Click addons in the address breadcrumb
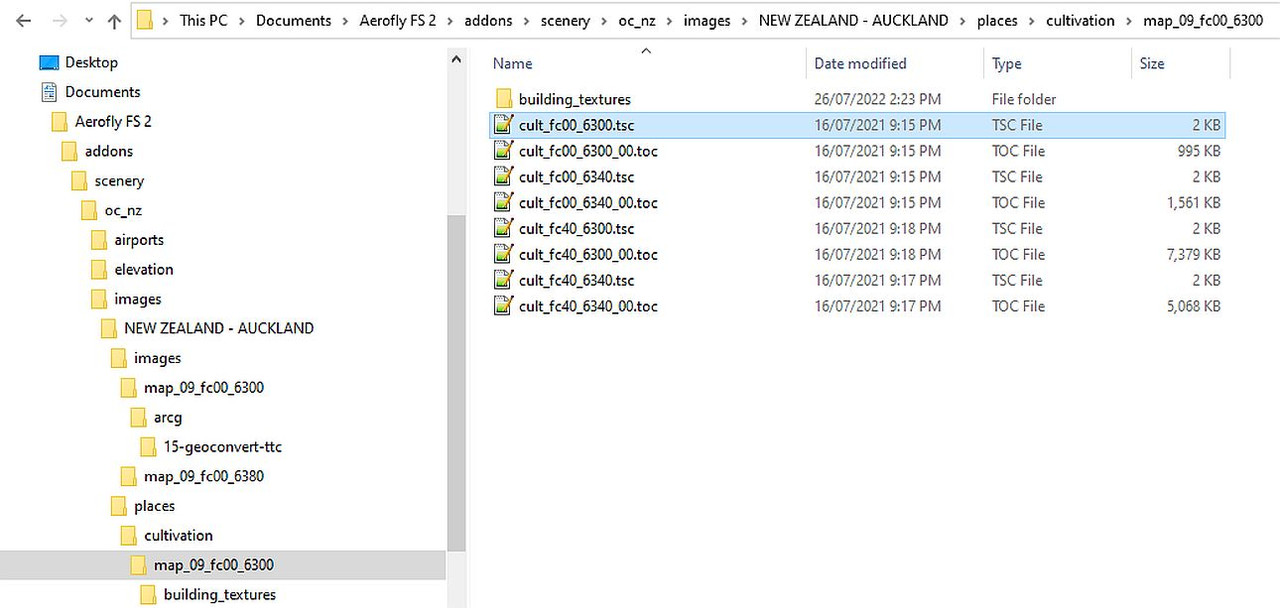The width and height of the screenshot is (1280, 608). (x=490, y=20)
